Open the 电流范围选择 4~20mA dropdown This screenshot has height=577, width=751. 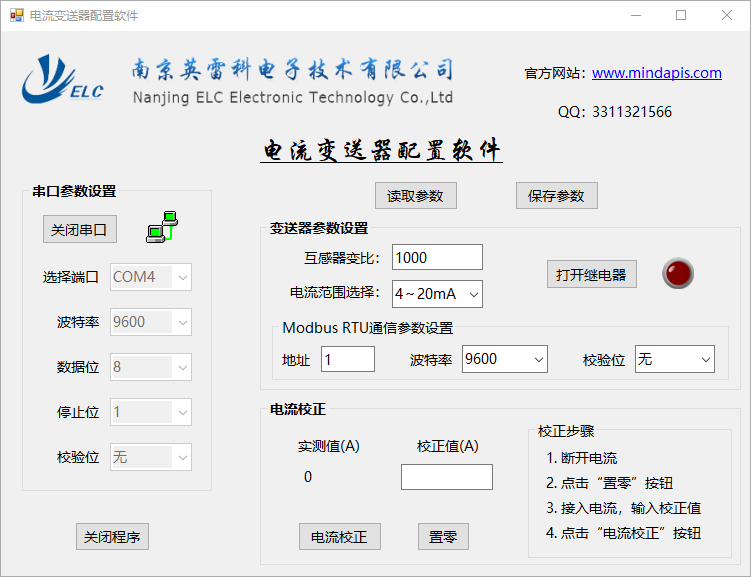(437, 294)
